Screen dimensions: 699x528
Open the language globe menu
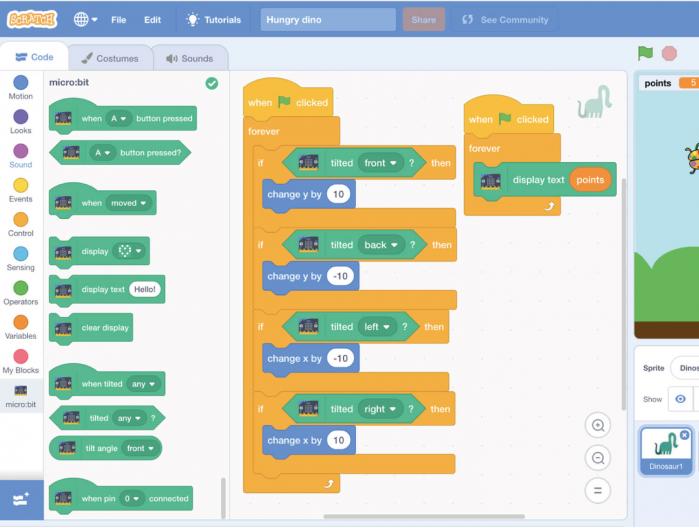click(x=85, y=20)
